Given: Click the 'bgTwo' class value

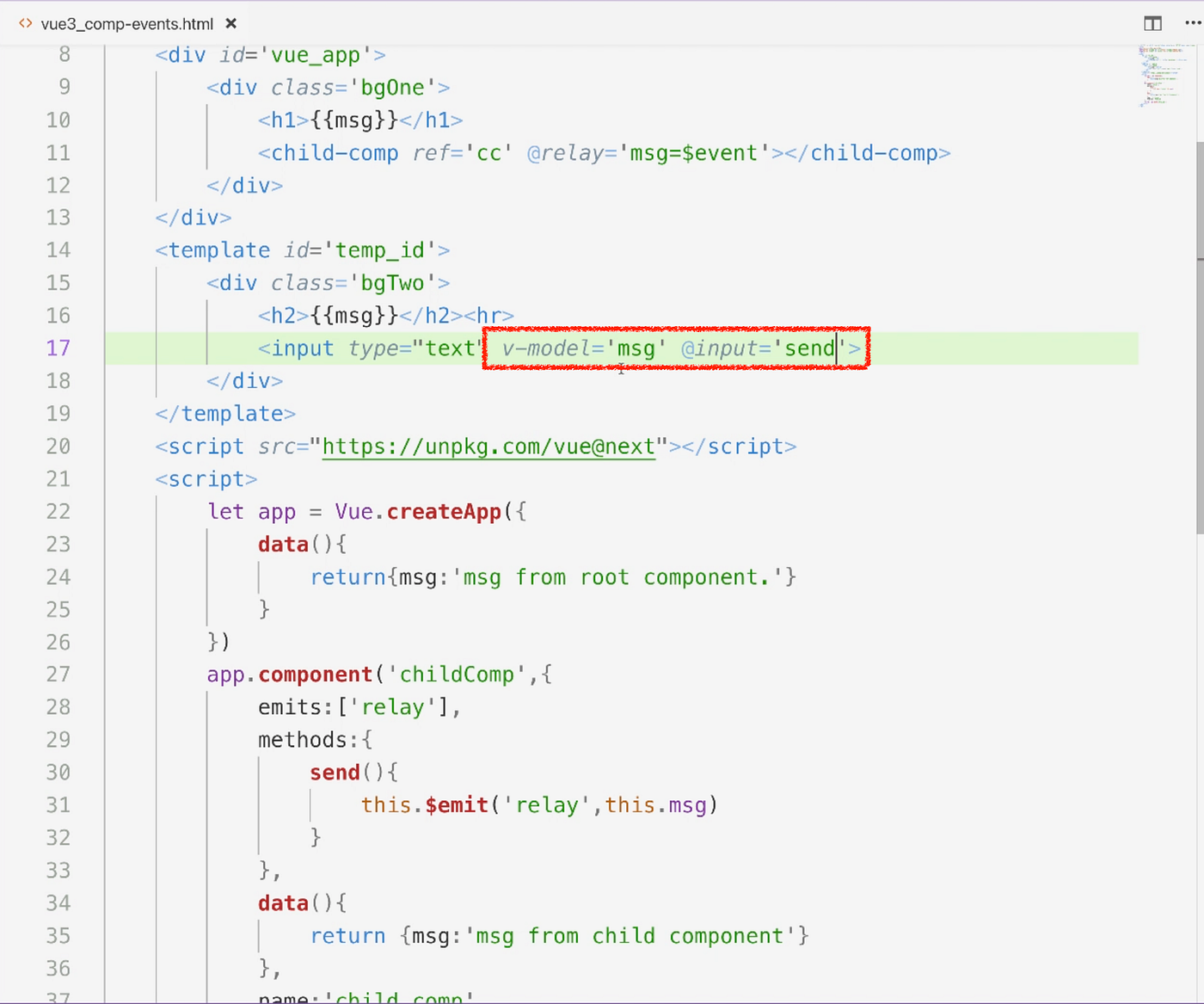Looking at the screenshot, I should click(x=393, y=283).
